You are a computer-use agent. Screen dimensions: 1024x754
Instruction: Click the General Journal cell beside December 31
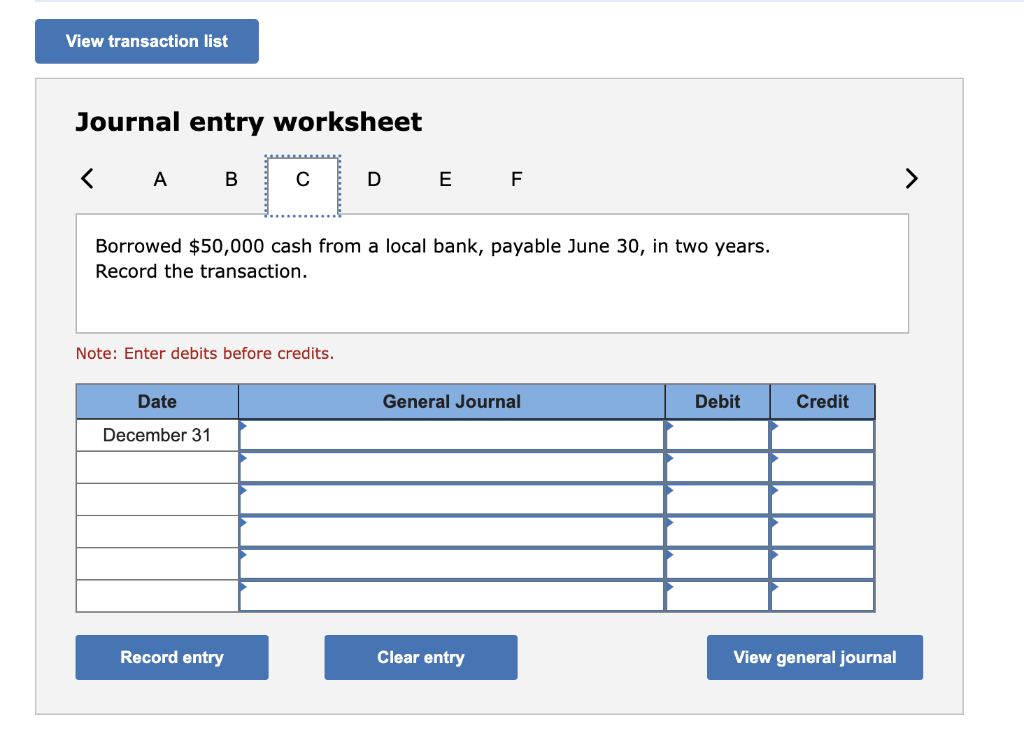(450, 435)
